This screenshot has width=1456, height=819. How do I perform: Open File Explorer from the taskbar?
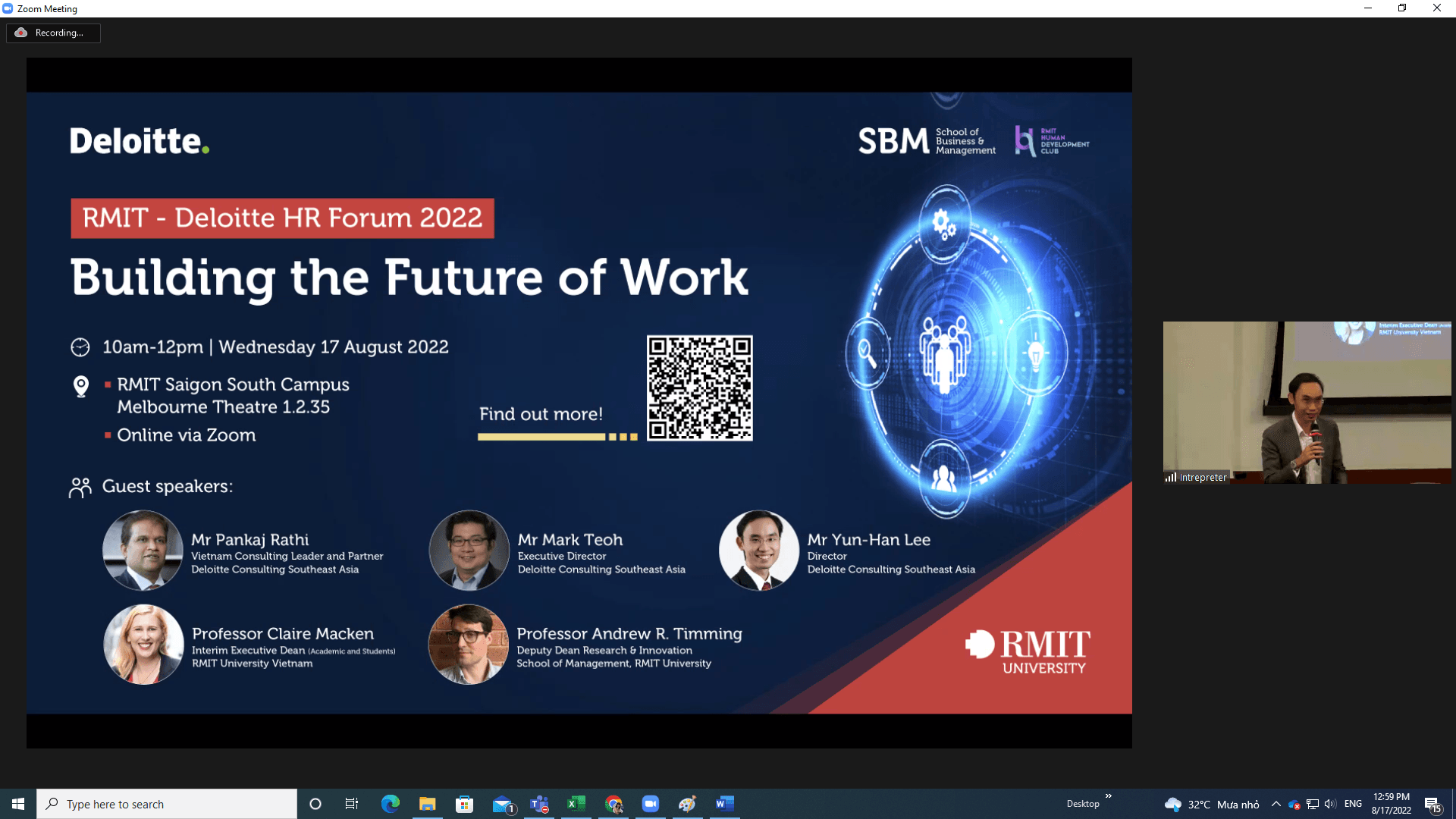pyautogui.click(x=428, y=804)
